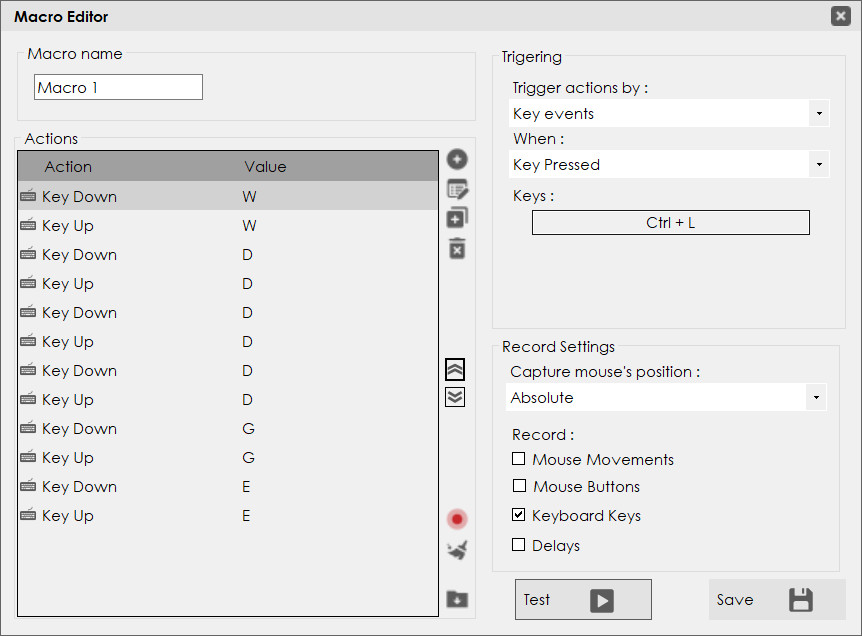Image resolution: width=862 pixels, height=636 pixels.
Task: Enable Mouse Movements recording
Action: 518,459
